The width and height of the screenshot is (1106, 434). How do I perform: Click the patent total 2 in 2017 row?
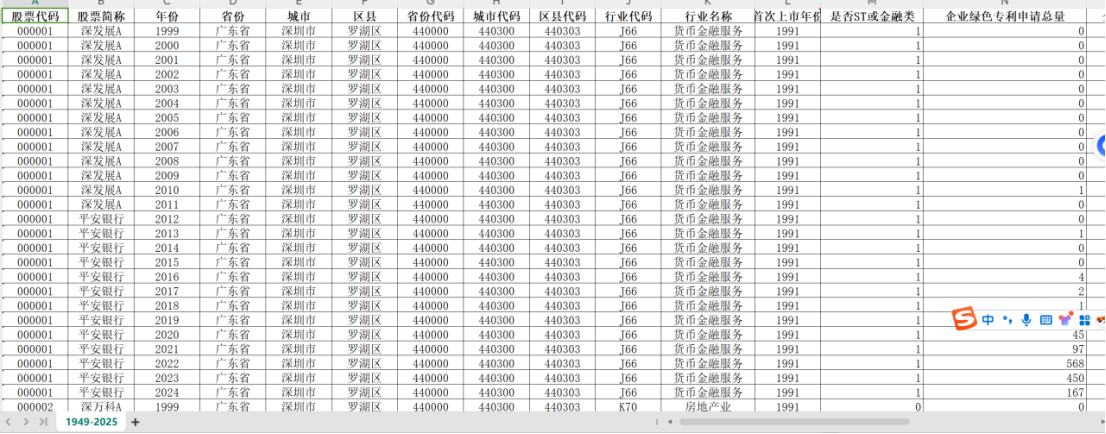point(1005,291)
